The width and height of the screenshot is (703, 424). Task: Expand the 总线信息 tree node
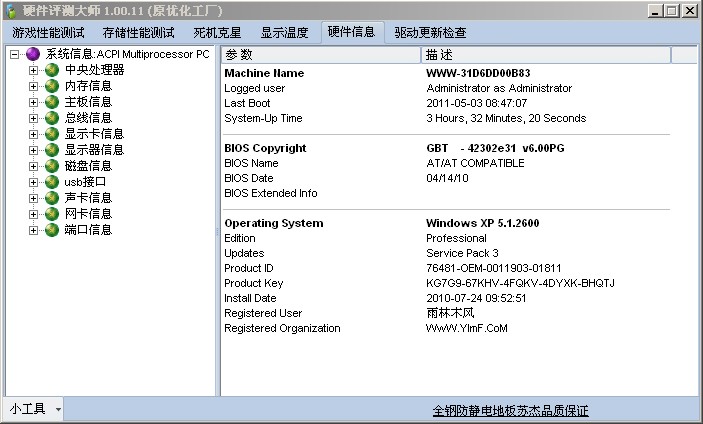pyautogui.click(x=33, y=118)
